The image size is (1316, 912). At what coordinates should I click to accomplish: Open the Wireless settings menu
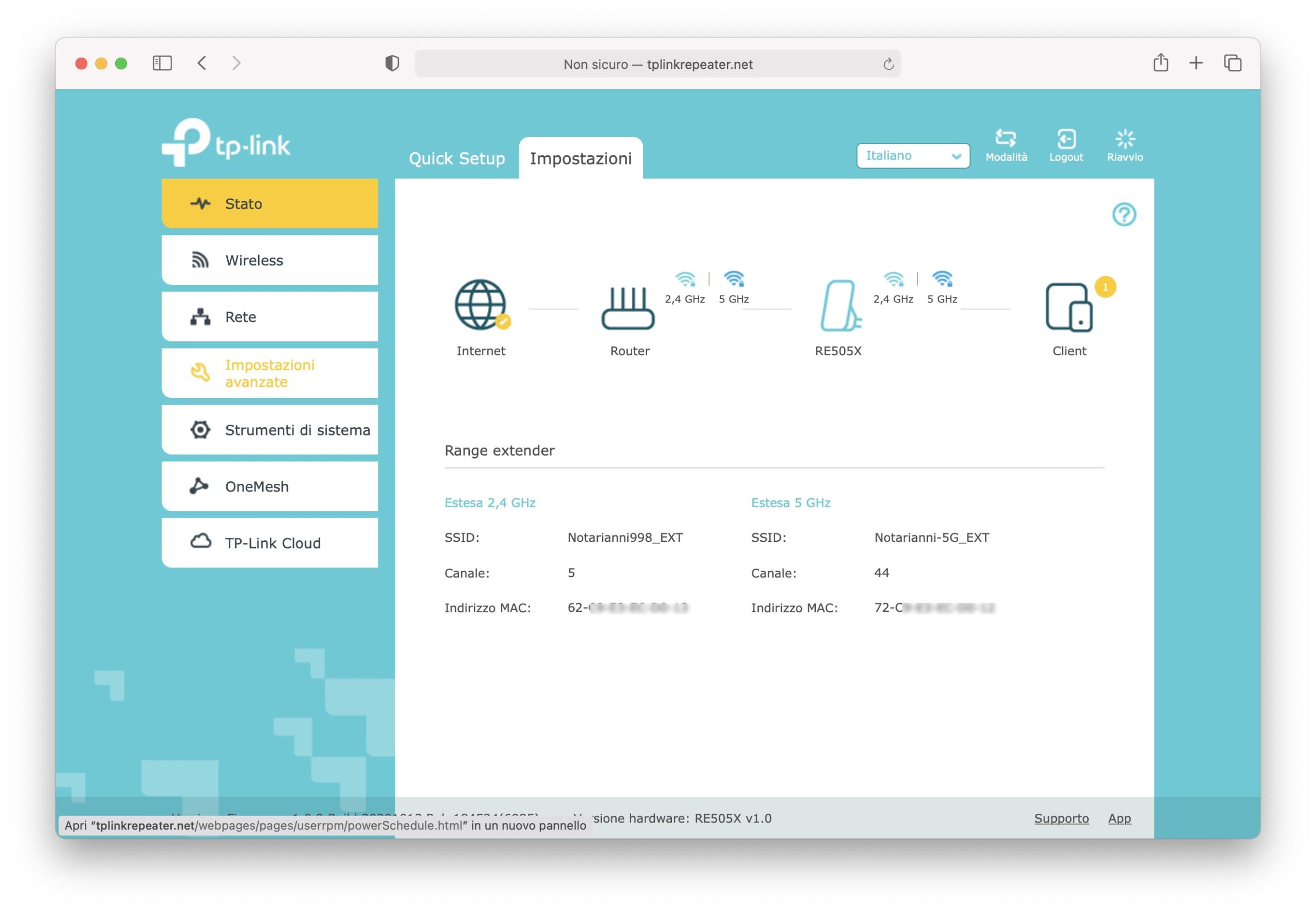pos(270,261)
